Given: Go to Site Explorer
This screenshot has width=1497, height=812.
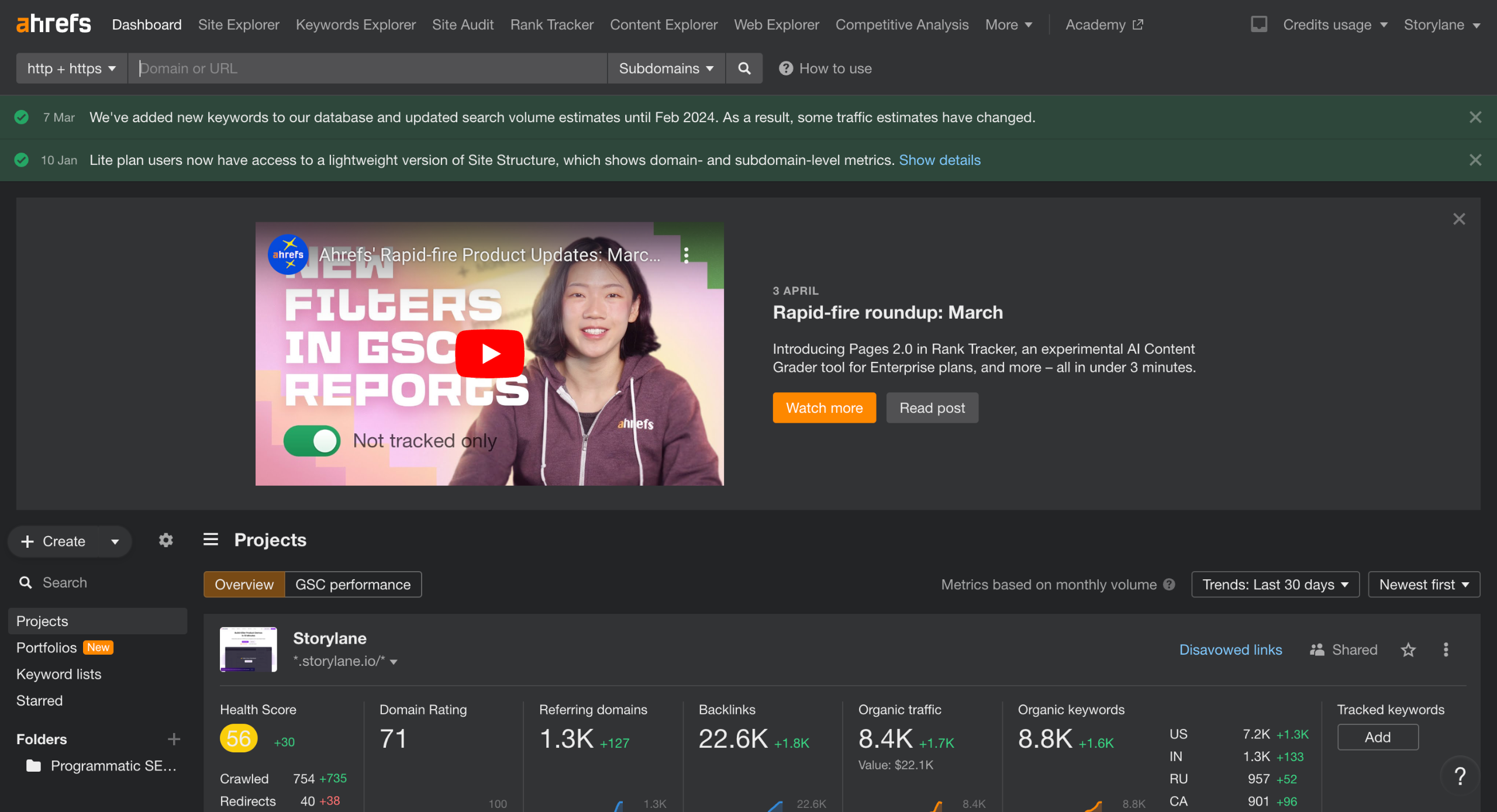Looking at the screenshot, I should coord(239,25).
